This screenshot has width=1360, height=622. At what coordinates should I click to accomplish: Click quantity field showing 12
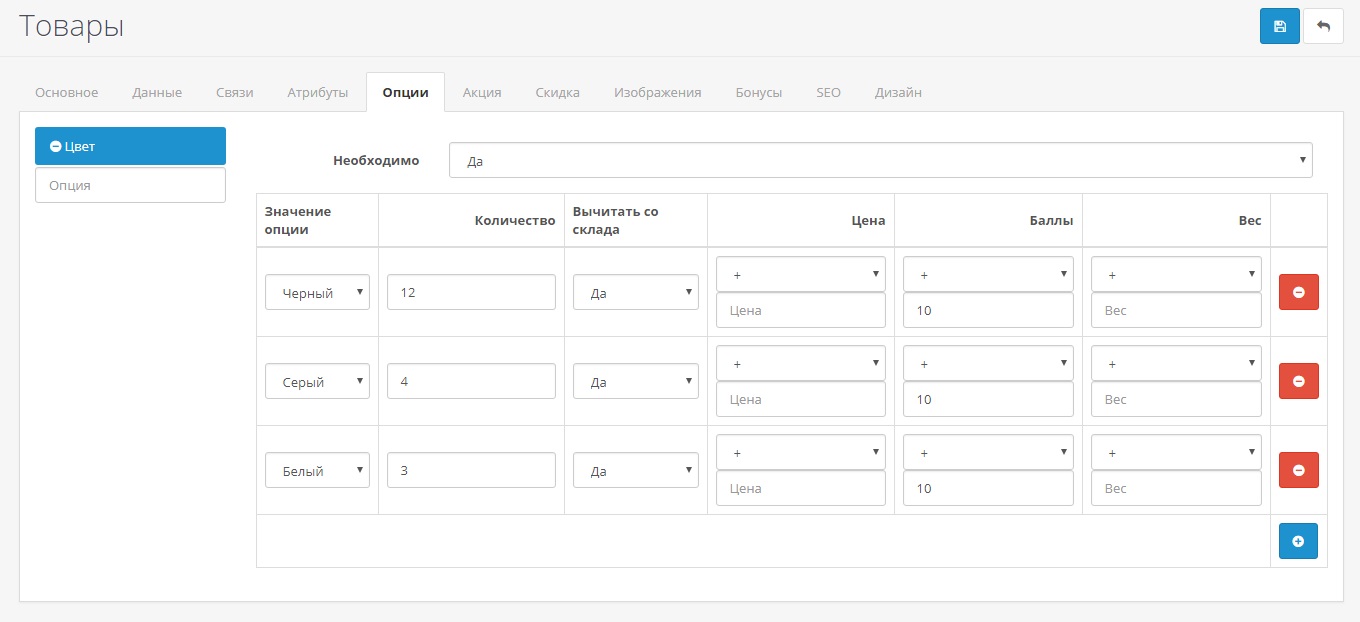[470, 292]
